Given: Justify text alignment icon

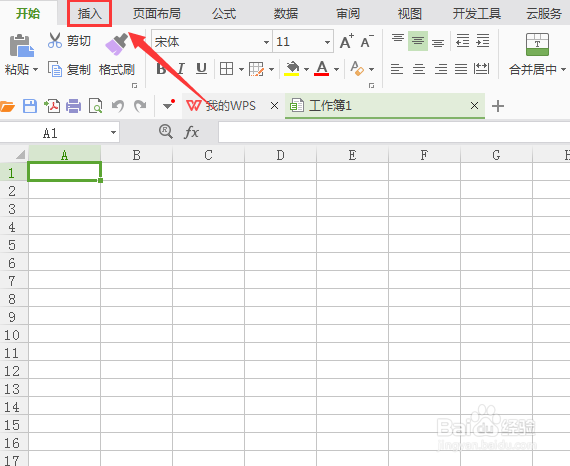Looking at the screenshot, I should [x=461, y=69].
